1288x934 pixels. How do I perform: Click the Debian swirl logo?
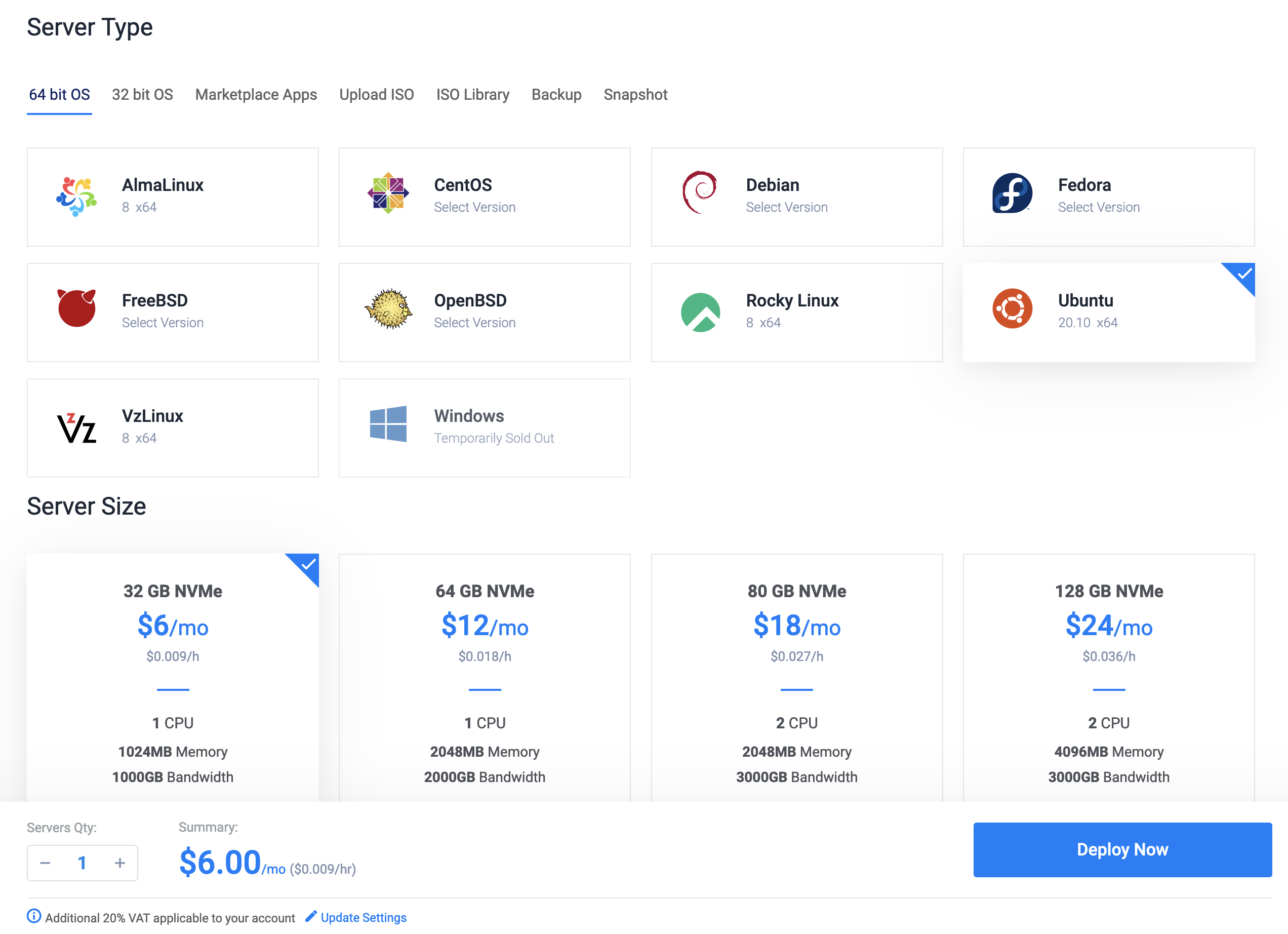click(700, 192)
